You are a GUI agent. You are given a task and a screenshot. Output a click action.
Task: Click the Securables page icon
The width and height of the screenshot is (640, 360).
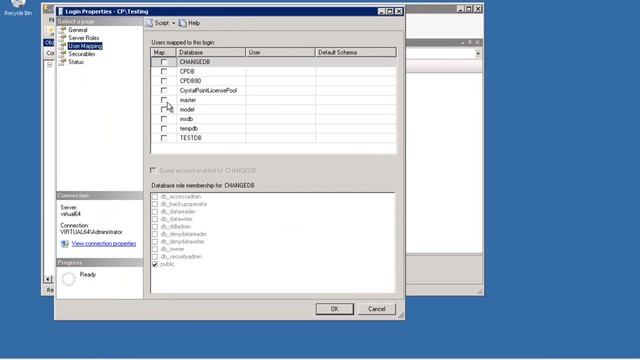(x=62, y=54)
